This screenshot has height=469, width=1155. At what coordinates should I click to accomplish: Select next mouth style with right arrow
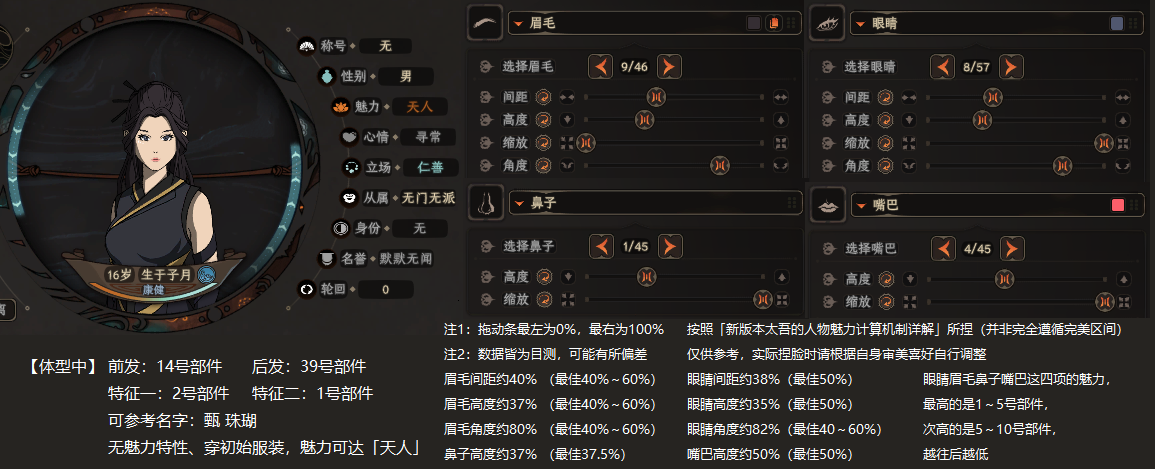pos(1012,248)
